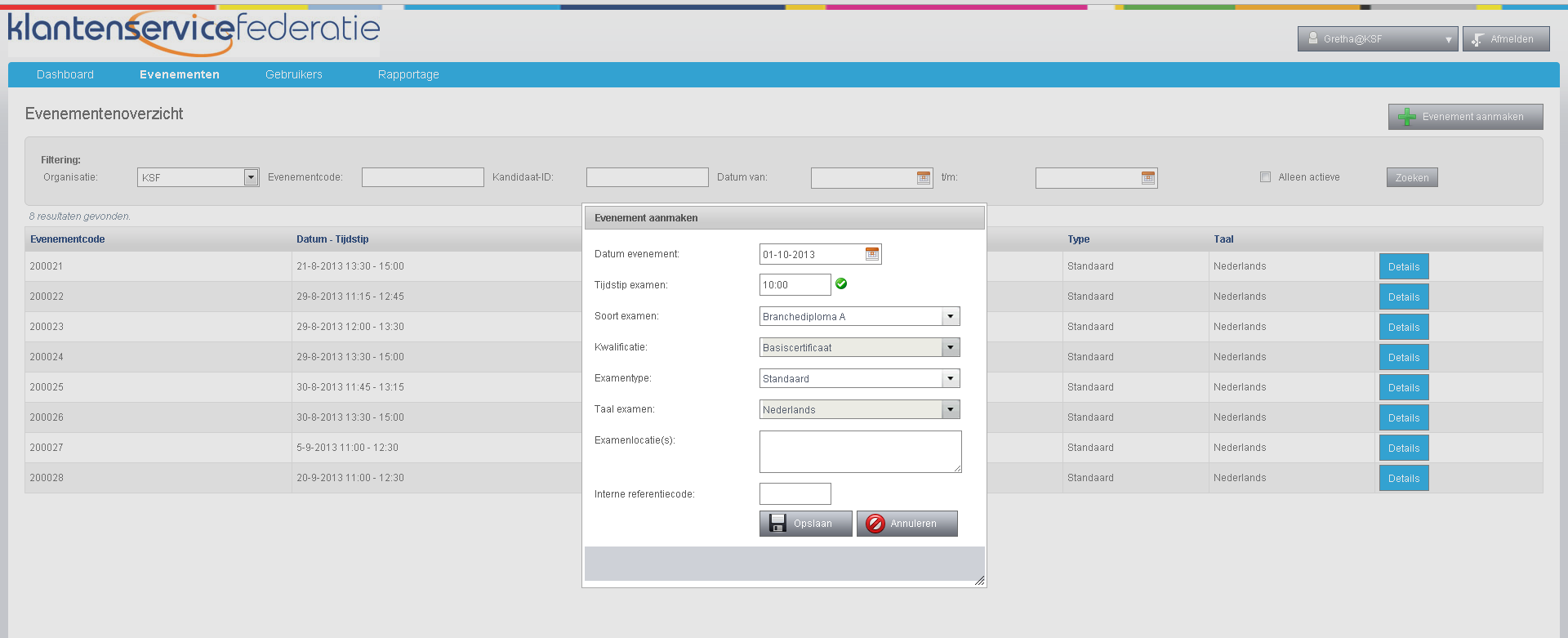The image size is (1568, 638).
Task: Click Details for event 200026
Action: pos(1404,417)
